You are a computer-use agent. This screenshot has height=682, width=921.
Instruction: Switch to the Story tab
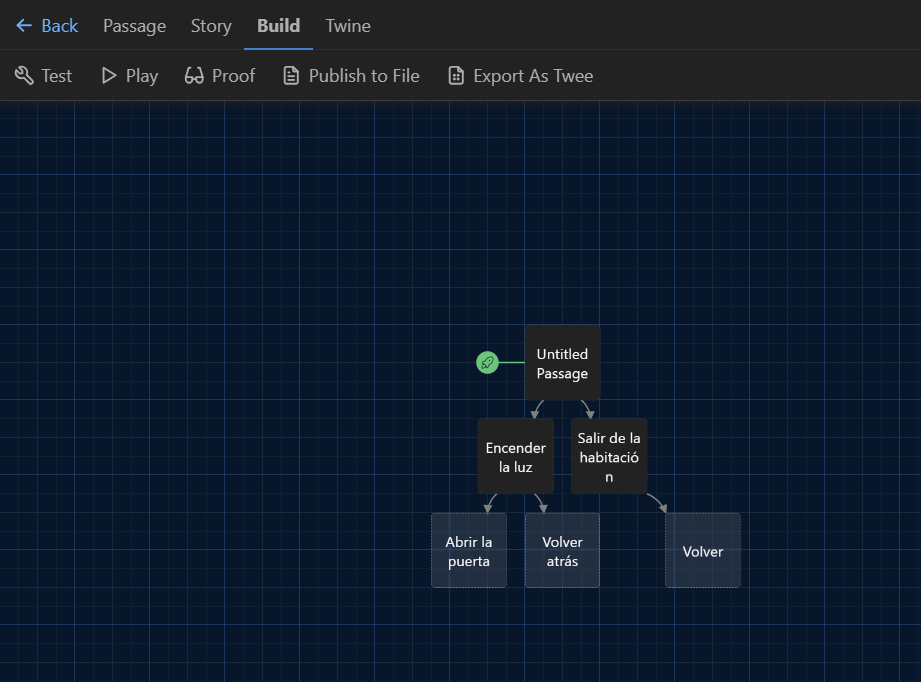click(x=211, y=26)
